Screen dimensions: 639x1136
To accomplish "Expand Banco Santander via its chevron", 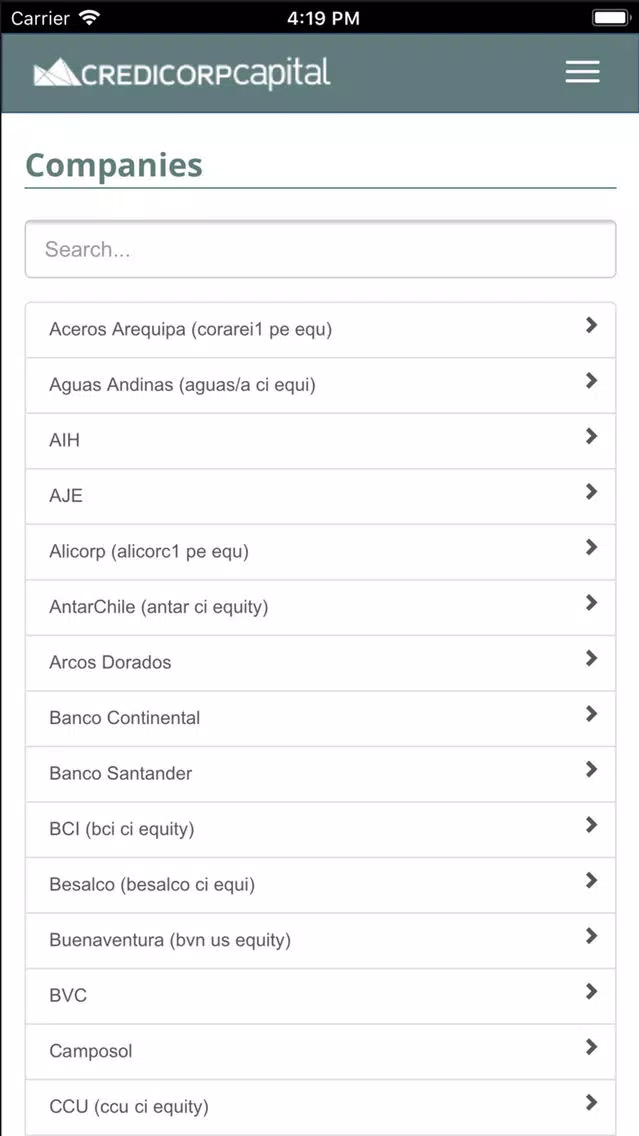I will [591, 769].
